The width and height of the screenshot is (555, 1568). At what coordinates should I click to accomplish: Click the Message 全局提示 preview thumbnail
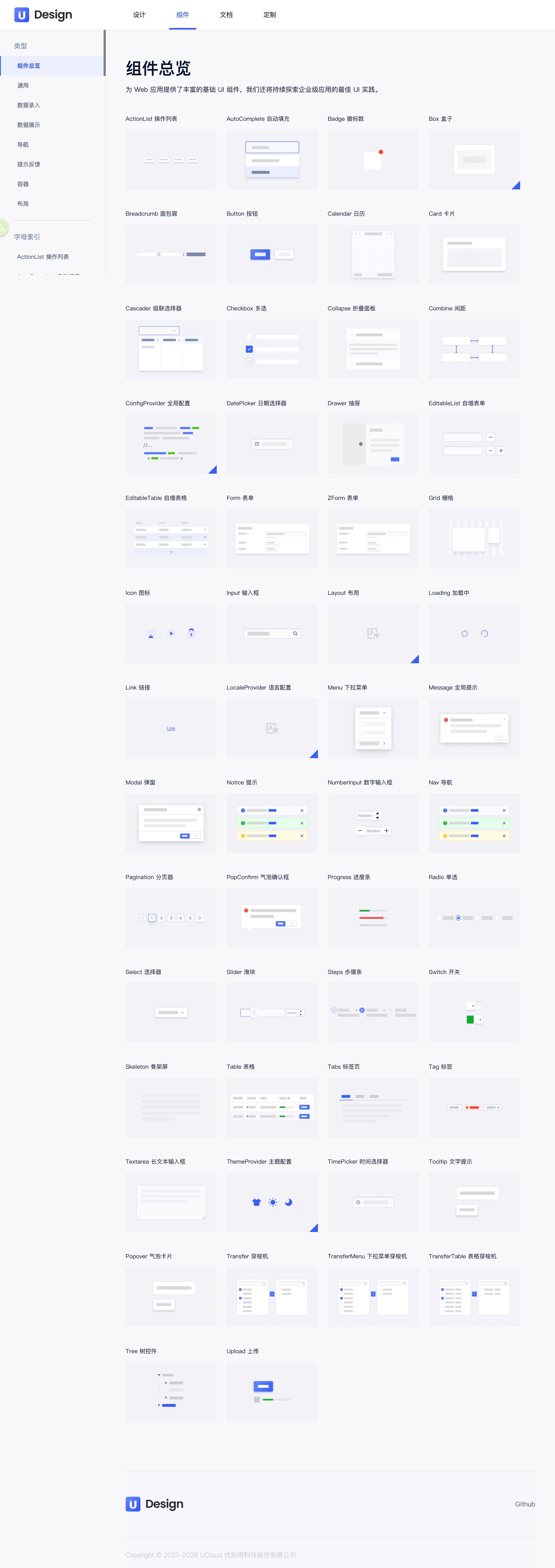tap(474, 729)
